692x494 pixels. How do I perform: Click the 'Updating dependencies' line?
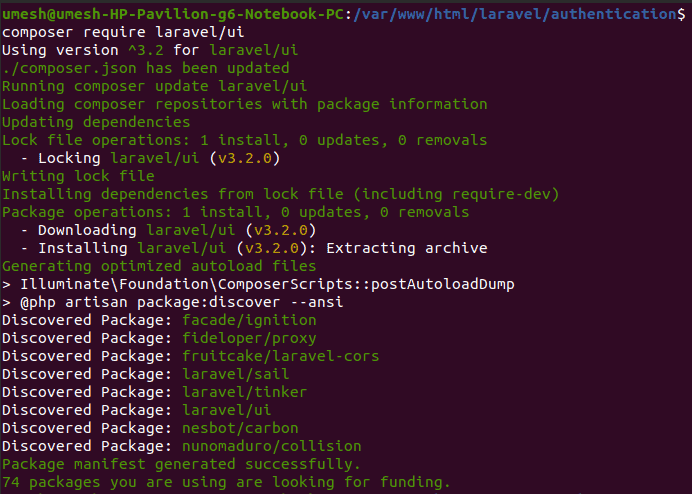point(96,122)
